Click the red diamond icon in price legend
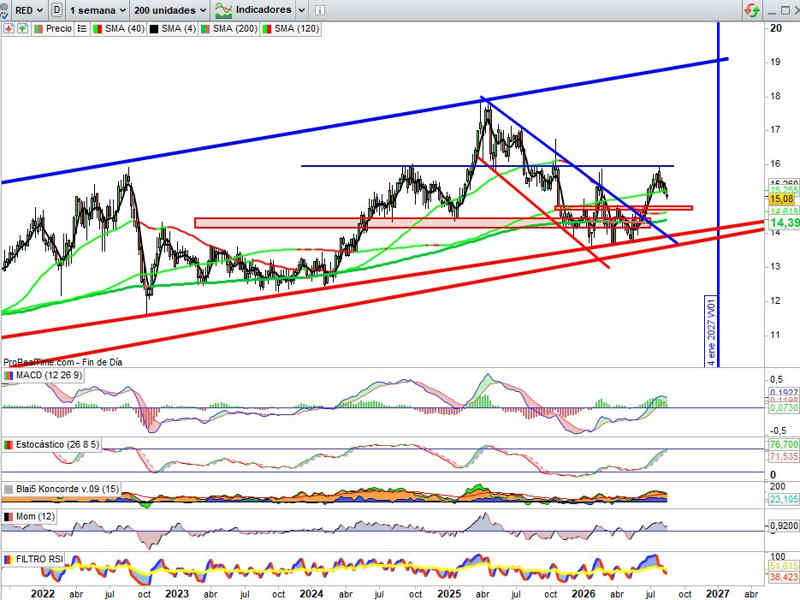This screenshot has height=600, width=800. click(9, 29)
